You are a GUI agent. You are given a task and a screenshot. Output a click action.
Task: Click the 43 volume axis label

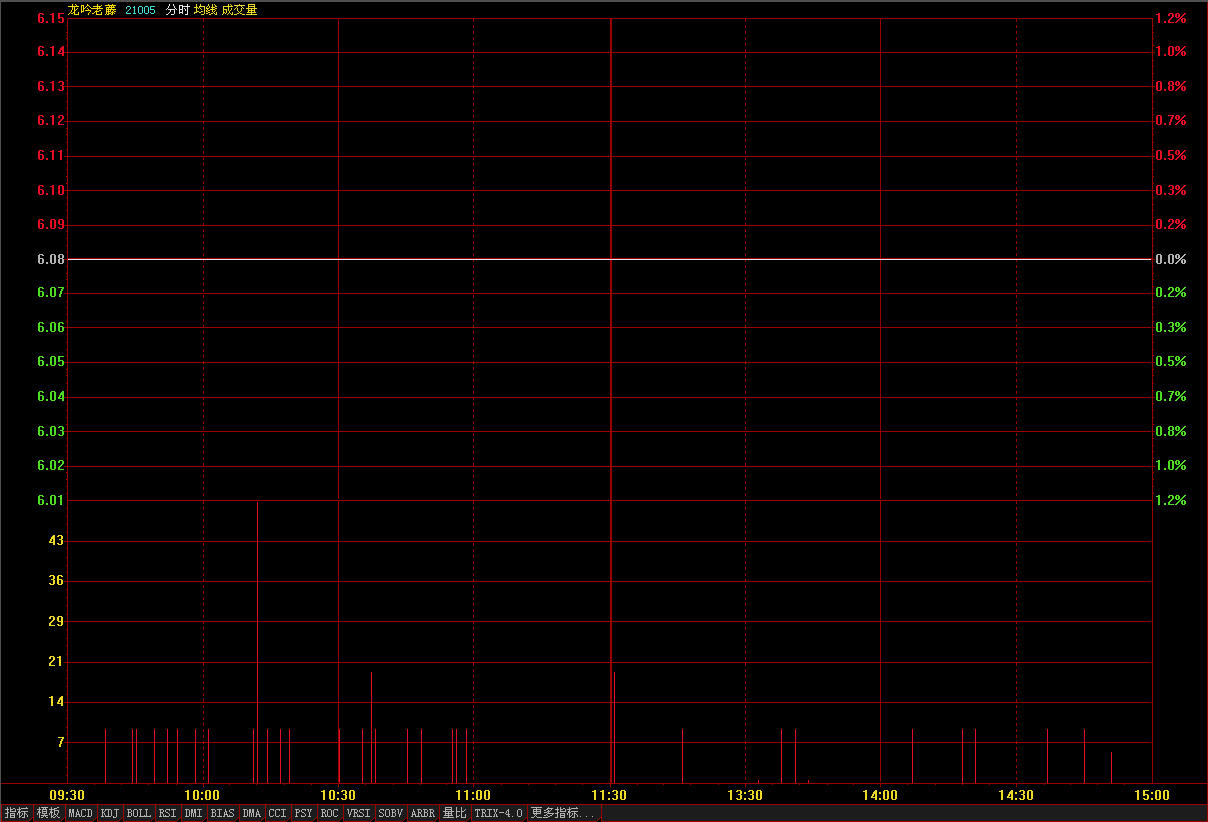(x=57, y=540)
